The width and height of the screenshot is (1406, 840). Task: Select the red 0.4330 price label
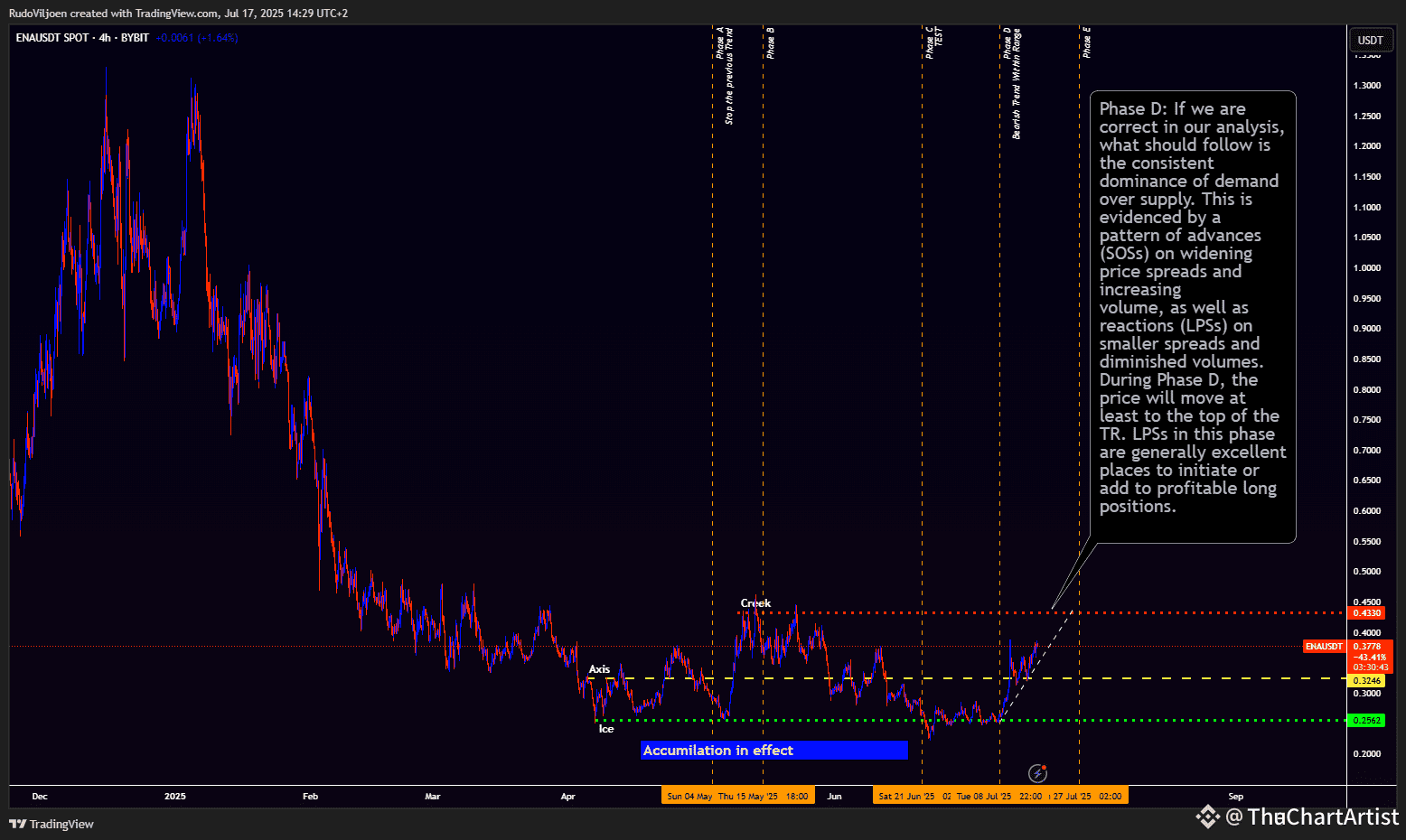[1365, 613]
